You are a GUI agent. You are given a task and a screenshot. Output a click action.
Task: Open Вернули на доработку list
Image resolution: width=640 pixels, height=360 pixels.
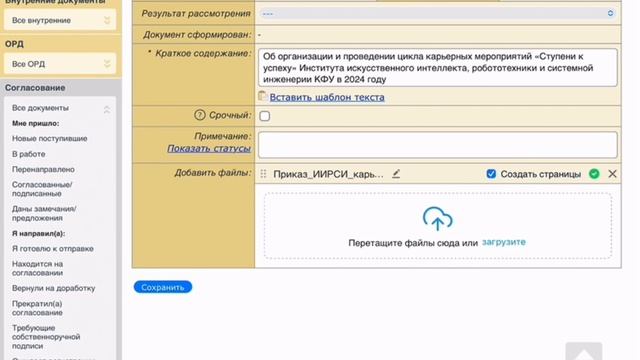pyautogui.click(x=53, y=288)
